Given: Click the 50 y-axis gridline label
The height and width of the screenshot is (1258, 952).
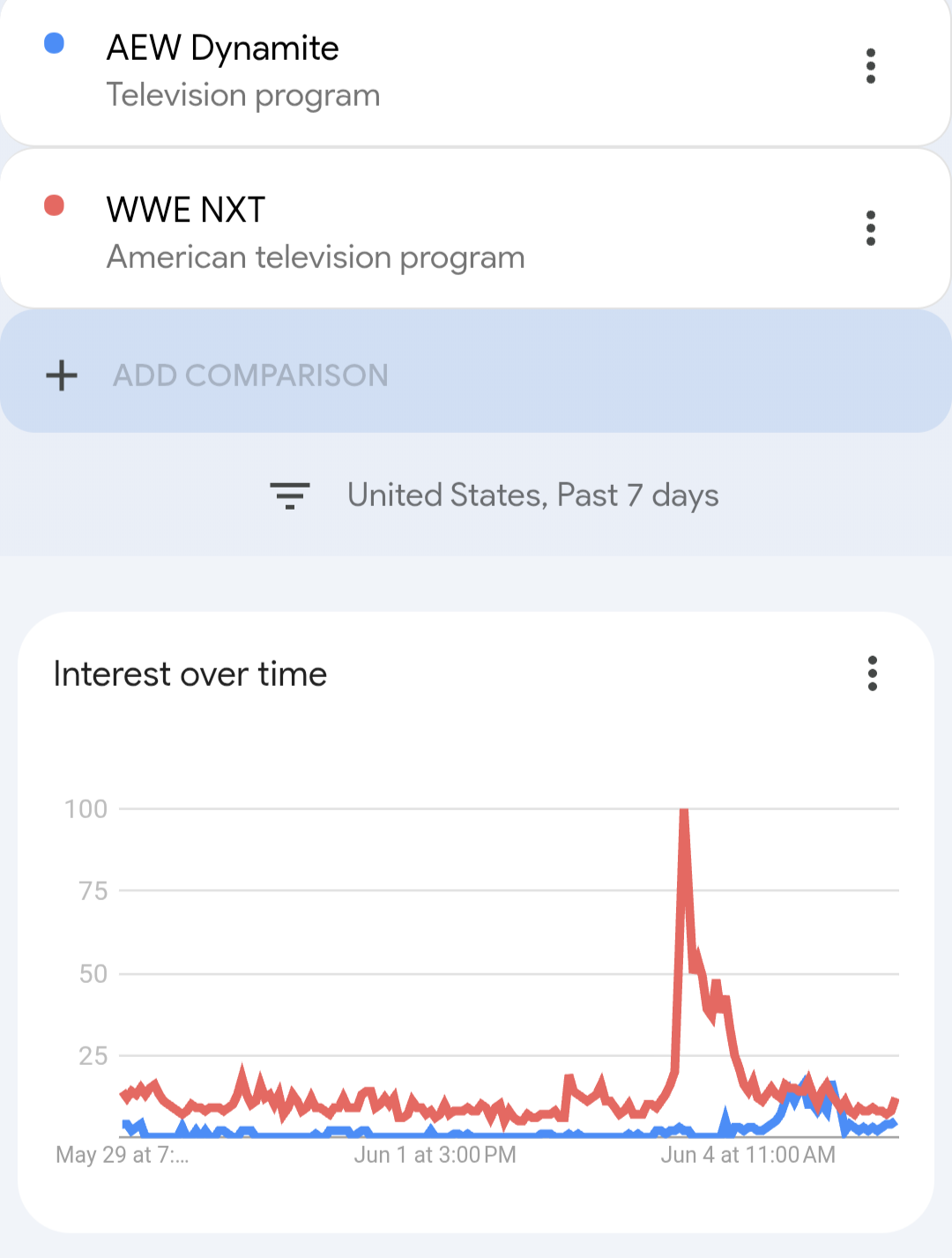Looking at the screenshot, I should click(93, 974).
